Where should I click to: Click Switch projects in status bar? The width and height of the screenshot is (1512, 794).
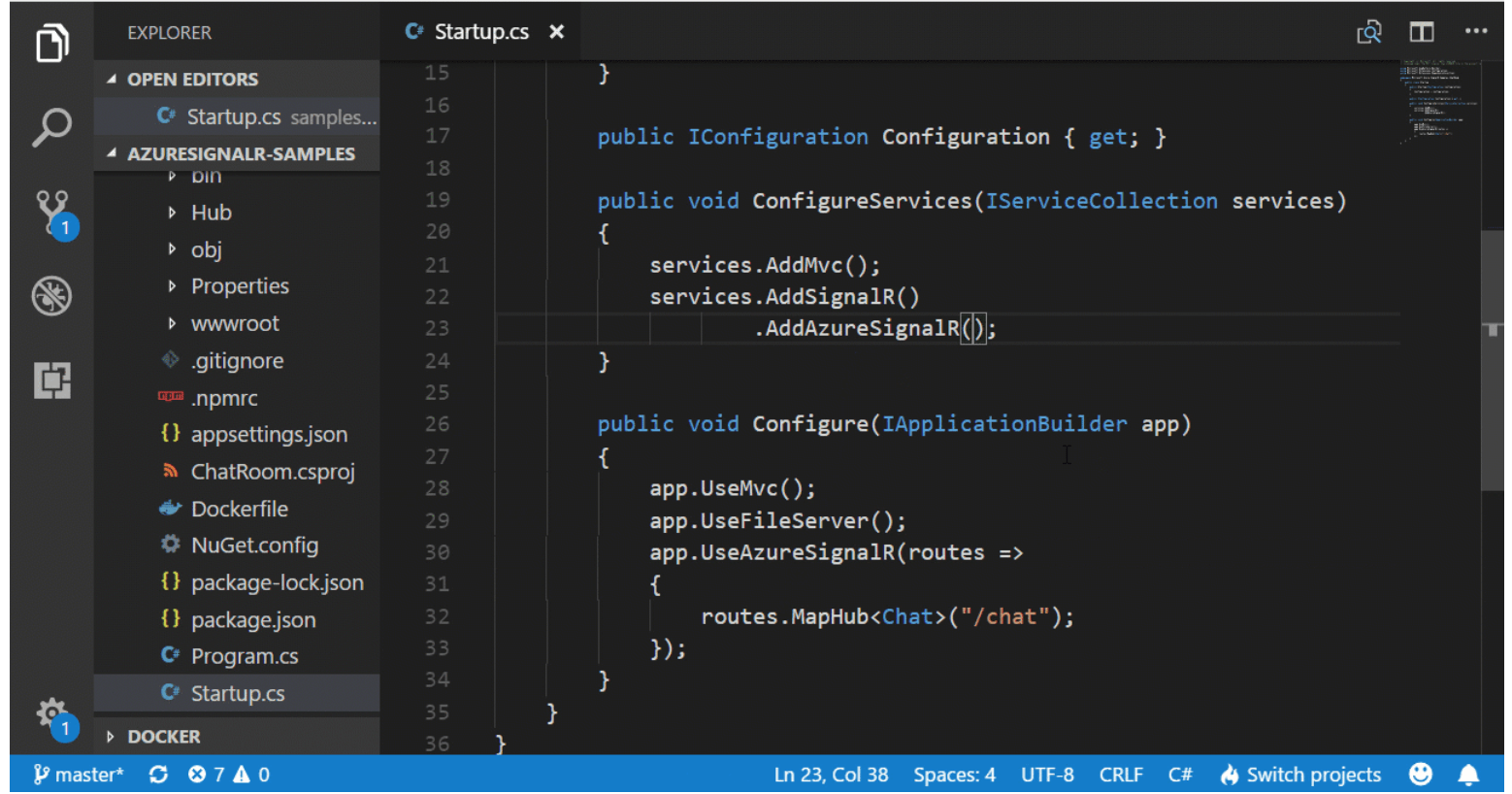tap(1300, 775)
